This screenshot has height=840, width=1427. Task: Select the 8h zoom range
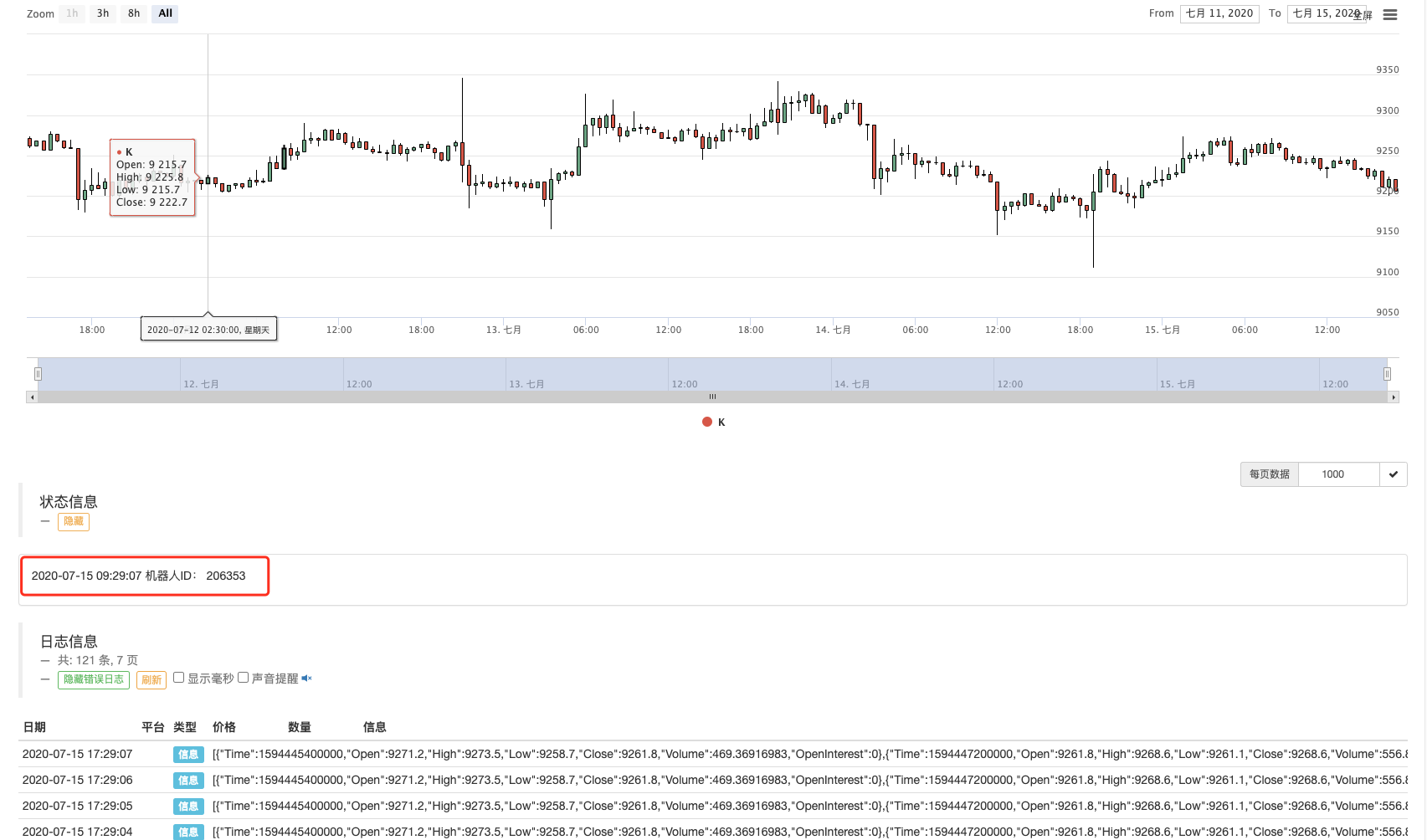tap(134, 13)
